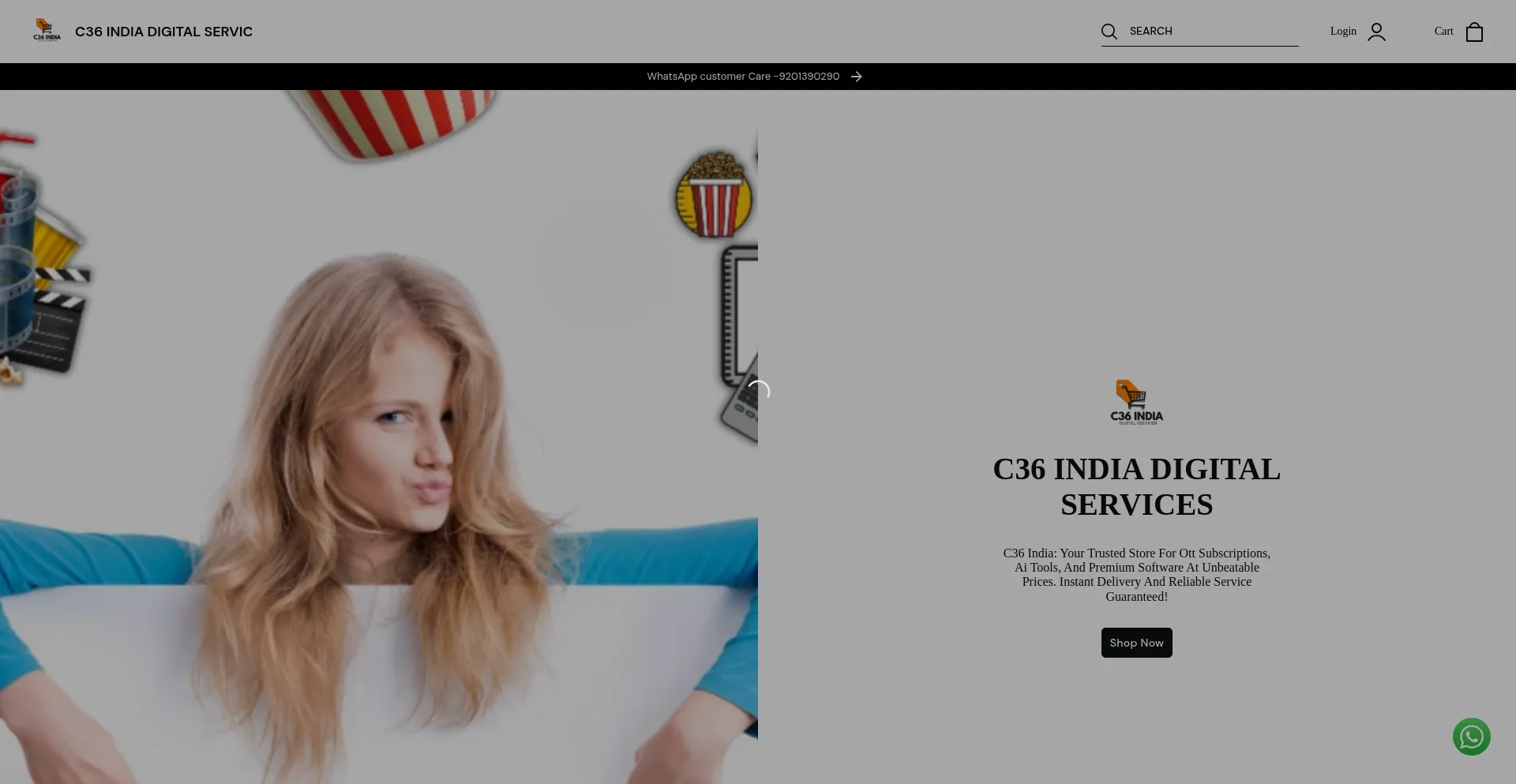Open the C36 INDIA DIGITAL SERVIC store title link
The height and width of the screenshot is (784, 1516).
(x=163, y=32)
